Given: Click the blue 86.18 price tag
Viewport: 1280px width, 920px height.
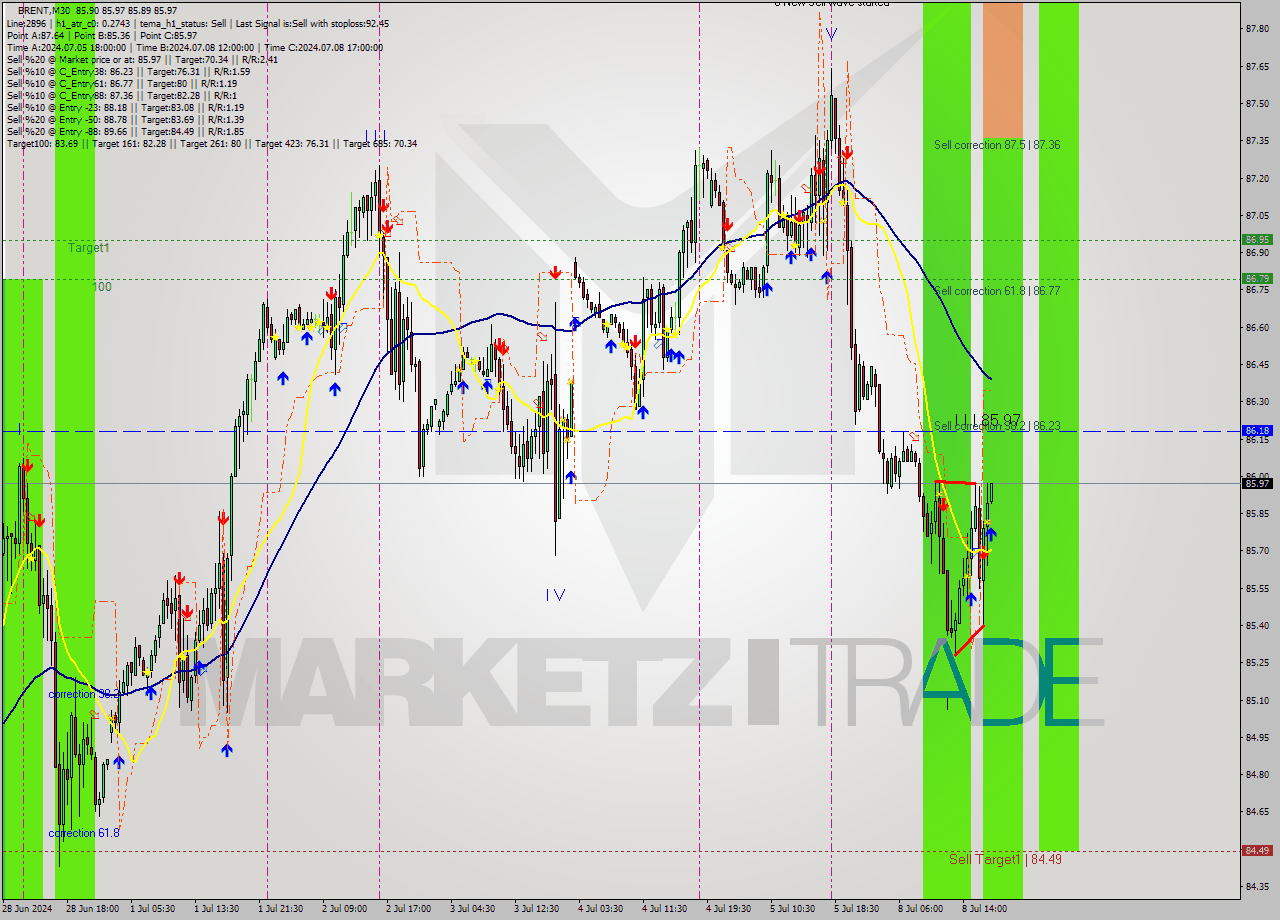Looking at the screenshot, I should point(1257,431).
